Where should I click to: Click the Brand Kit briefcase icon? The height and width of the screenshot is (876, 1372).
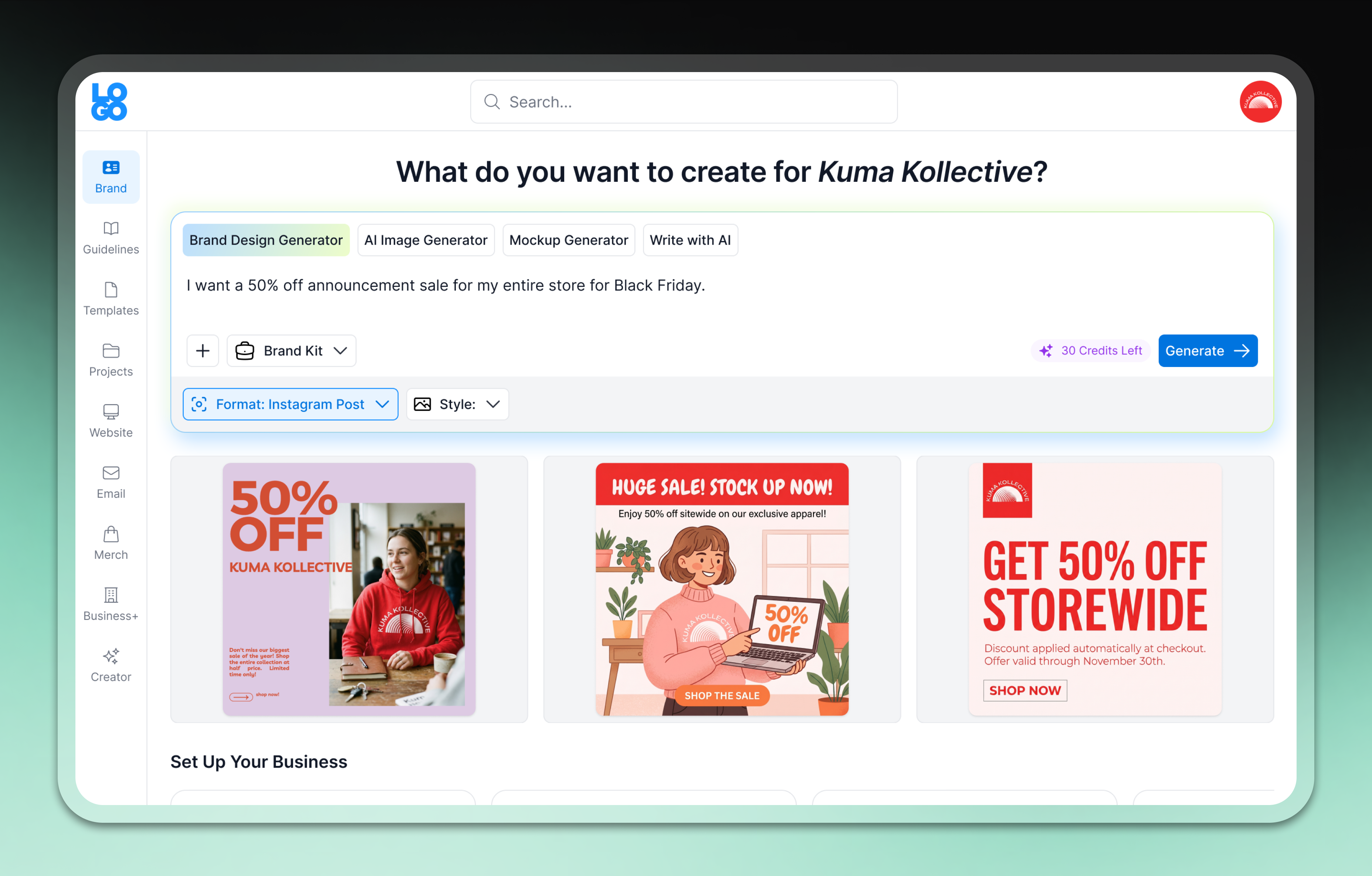coord(245,351)
